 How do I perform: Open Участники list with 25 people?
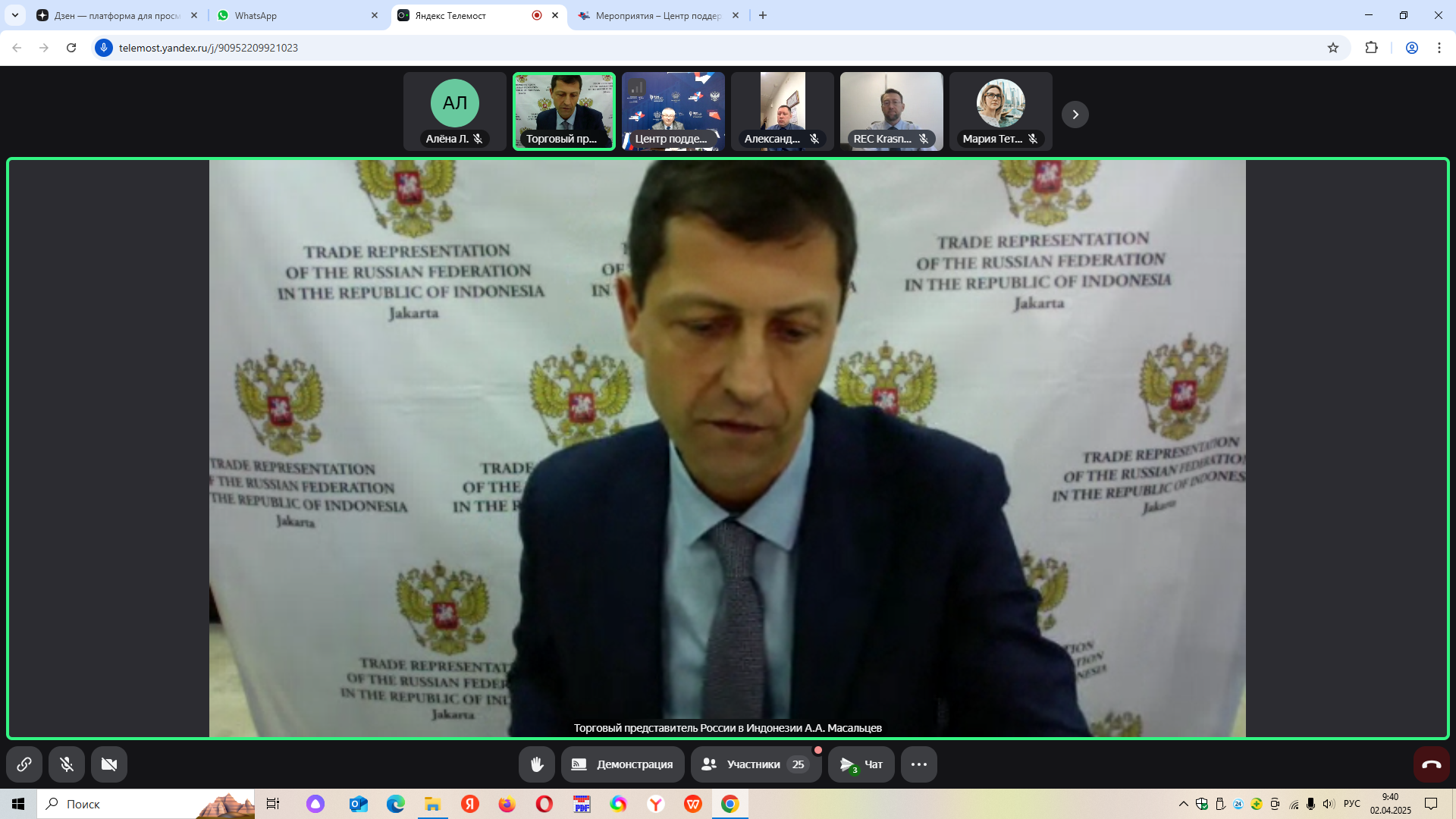click(x=755, y=764)
